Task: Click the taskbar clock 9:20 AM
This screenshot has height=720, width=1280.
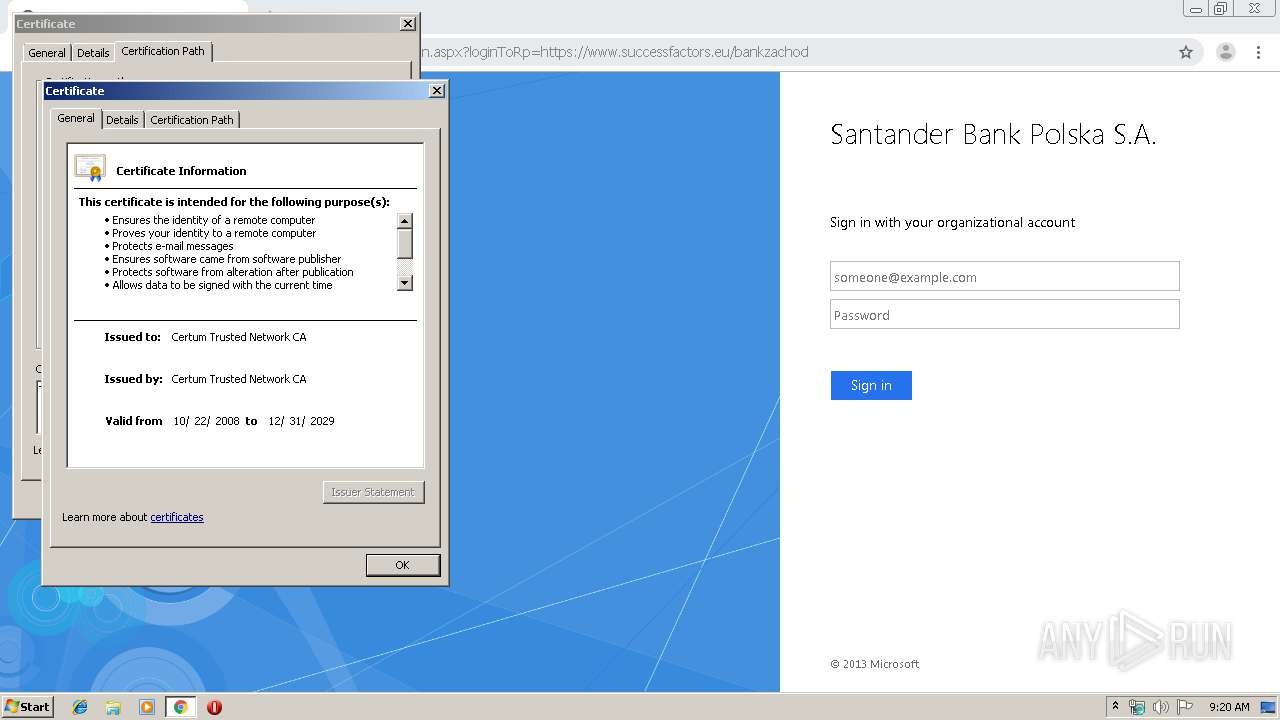Action: pyautogui.click(x=1229, y=707)
